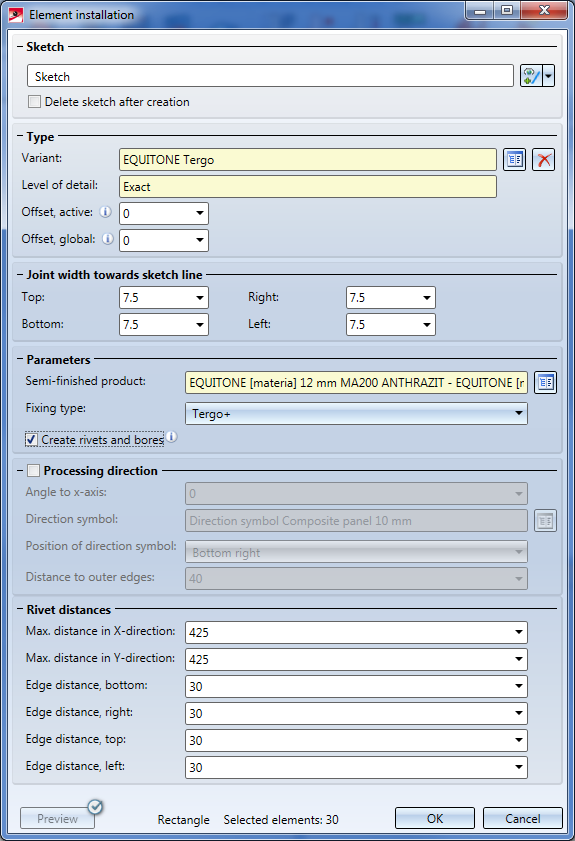The width and height of the screenshot is (575, 841).
Task: Click the checkmark icon on the Preview button
Action: [95, 806]
